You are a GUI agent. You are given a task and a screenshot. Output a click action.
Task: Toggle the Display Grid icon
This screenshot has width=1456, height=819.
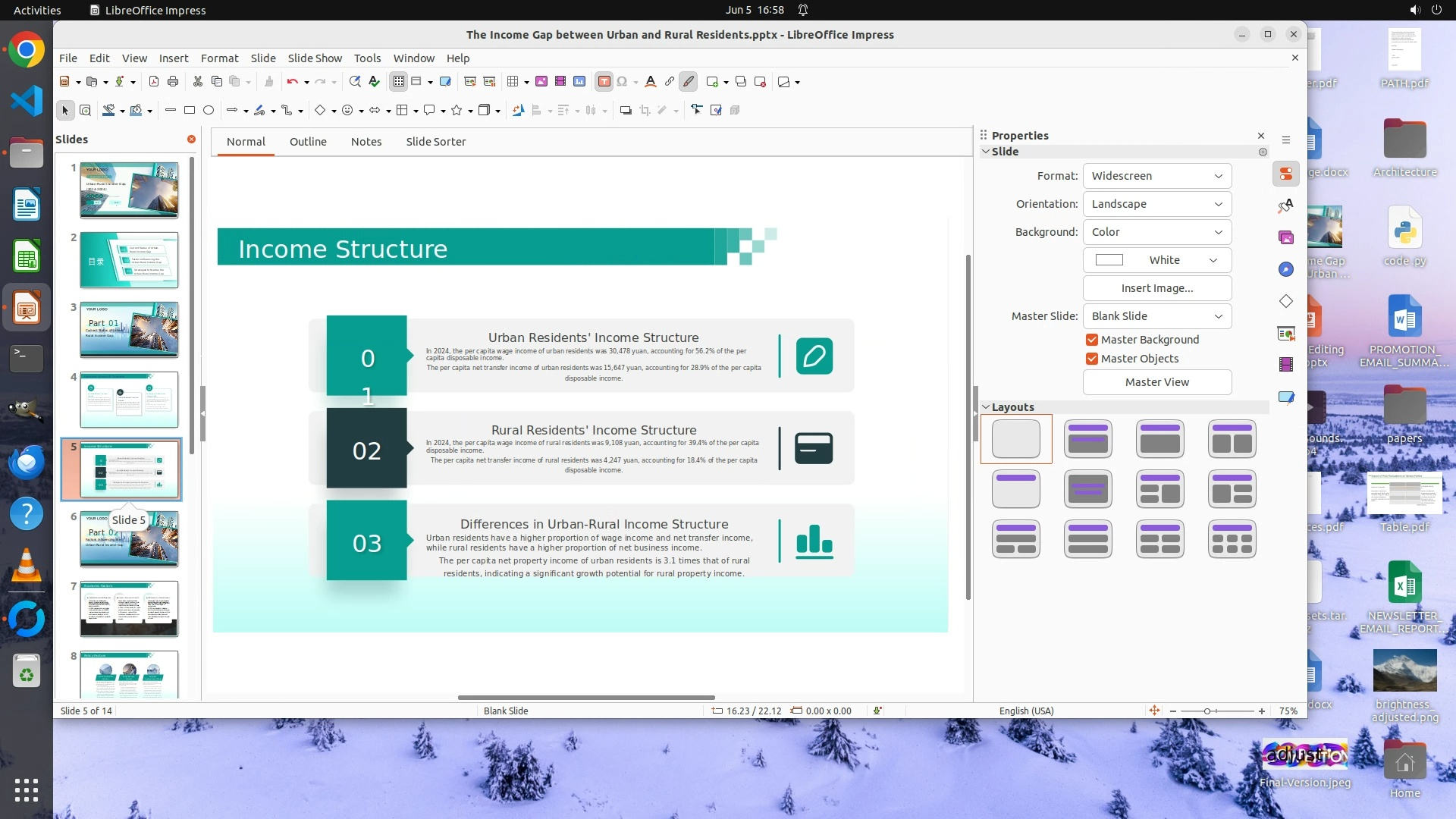click(x=399, y=82)
